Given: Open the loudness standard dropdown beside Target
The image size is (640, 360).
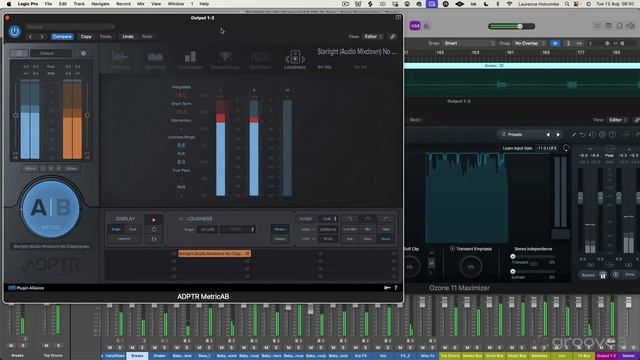Looking at the screenshot, I should (238, 229).
